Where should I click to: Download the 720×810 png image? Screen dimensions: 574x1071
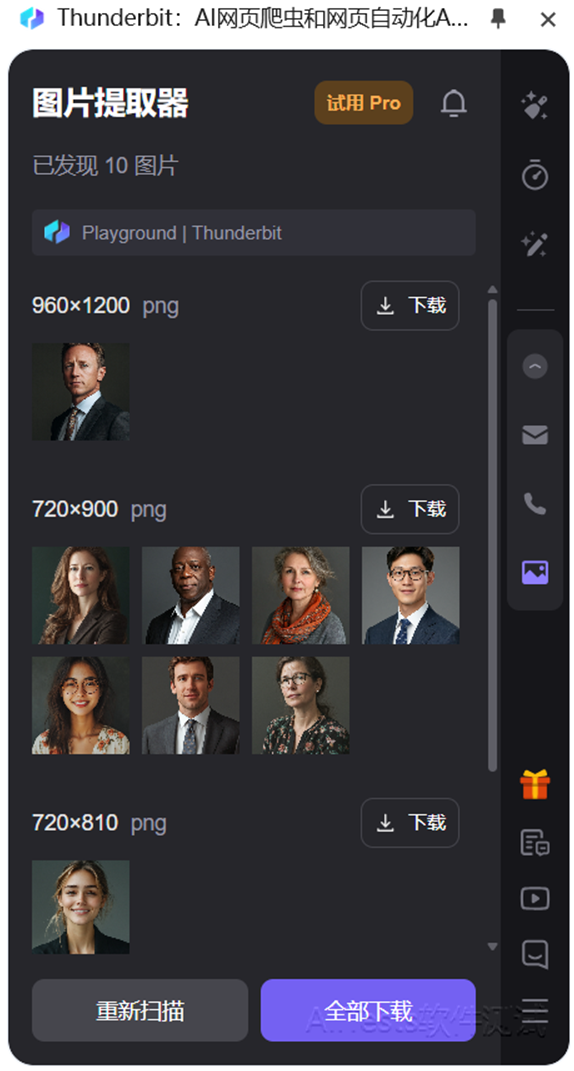point(410,822)
